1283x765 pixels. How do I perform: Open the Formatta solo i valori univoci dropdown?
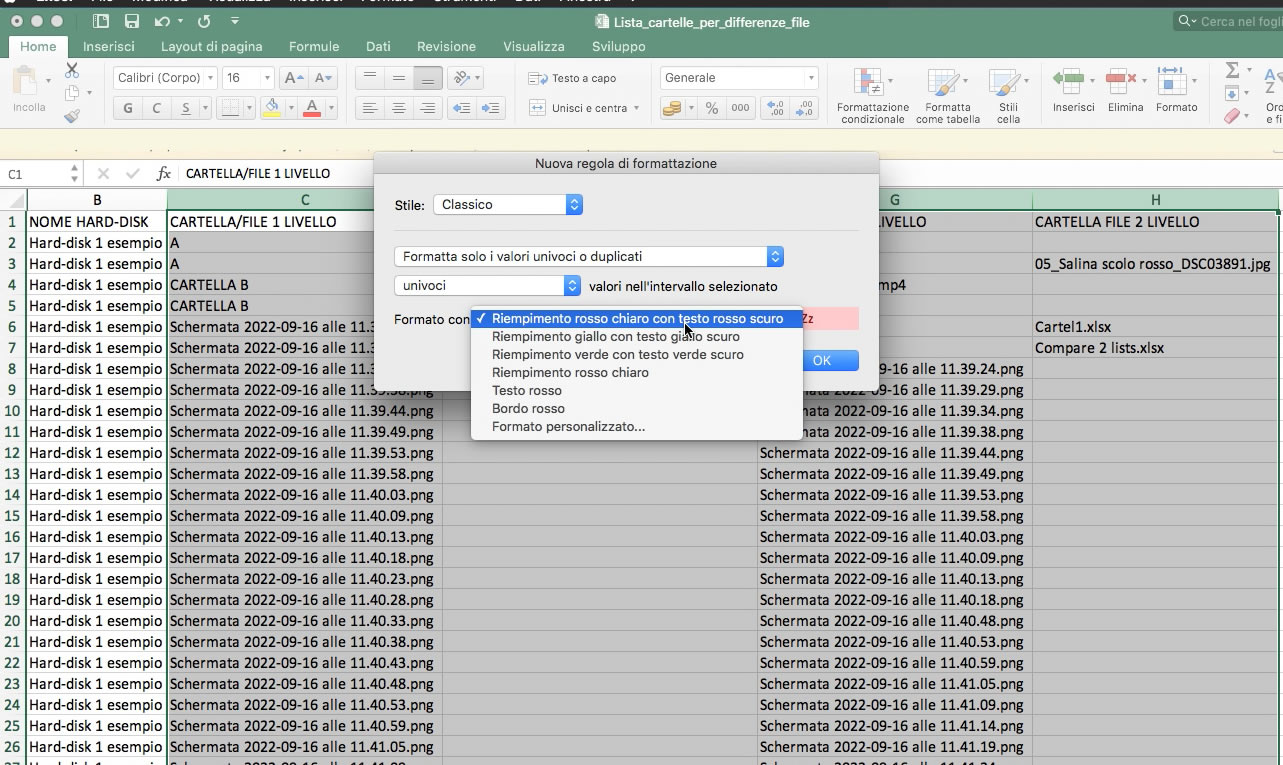[589, 257]
